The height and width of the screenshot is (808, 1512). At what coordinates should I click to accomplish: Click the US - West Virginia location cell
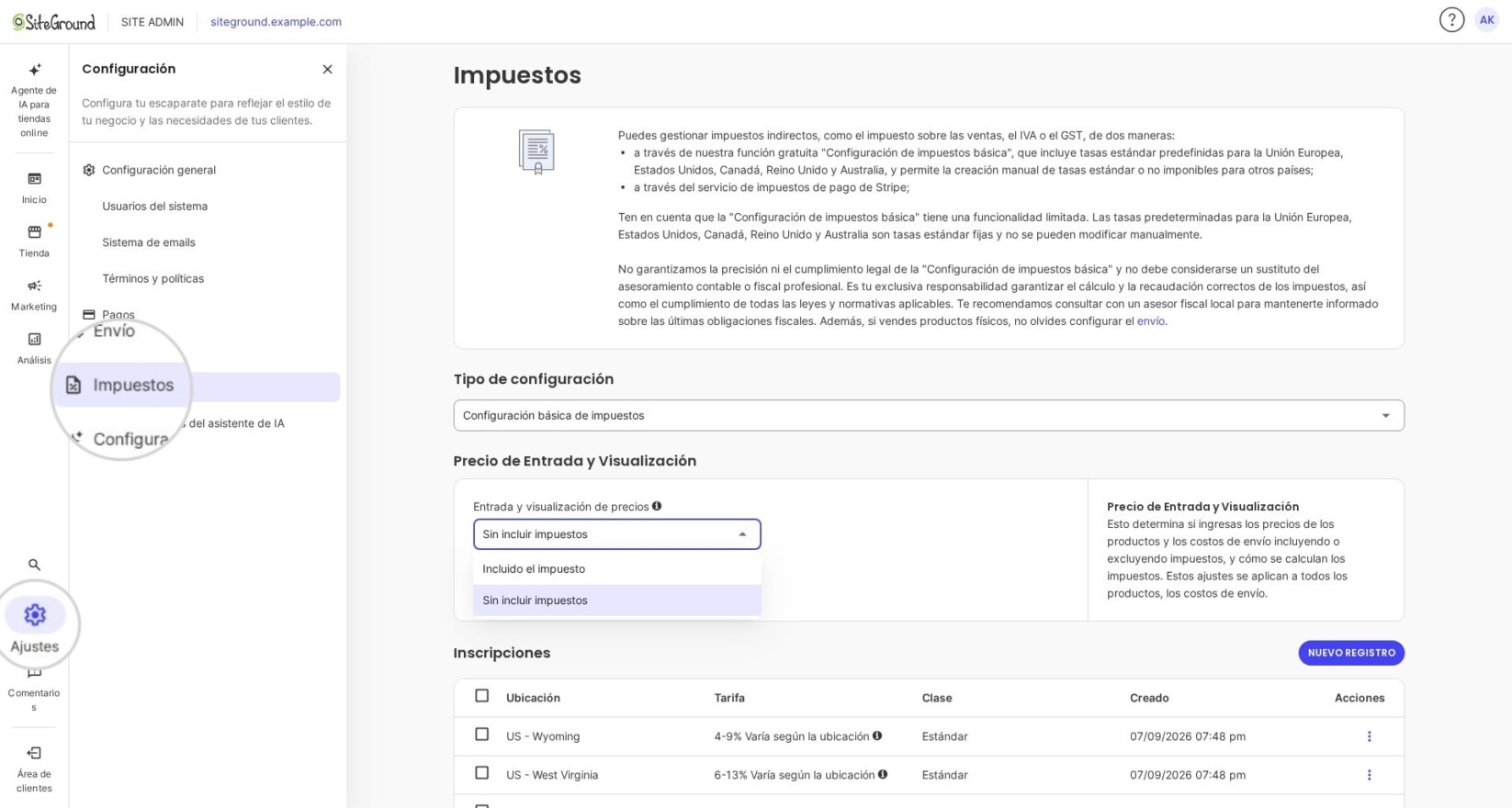(x=552, y=775)
